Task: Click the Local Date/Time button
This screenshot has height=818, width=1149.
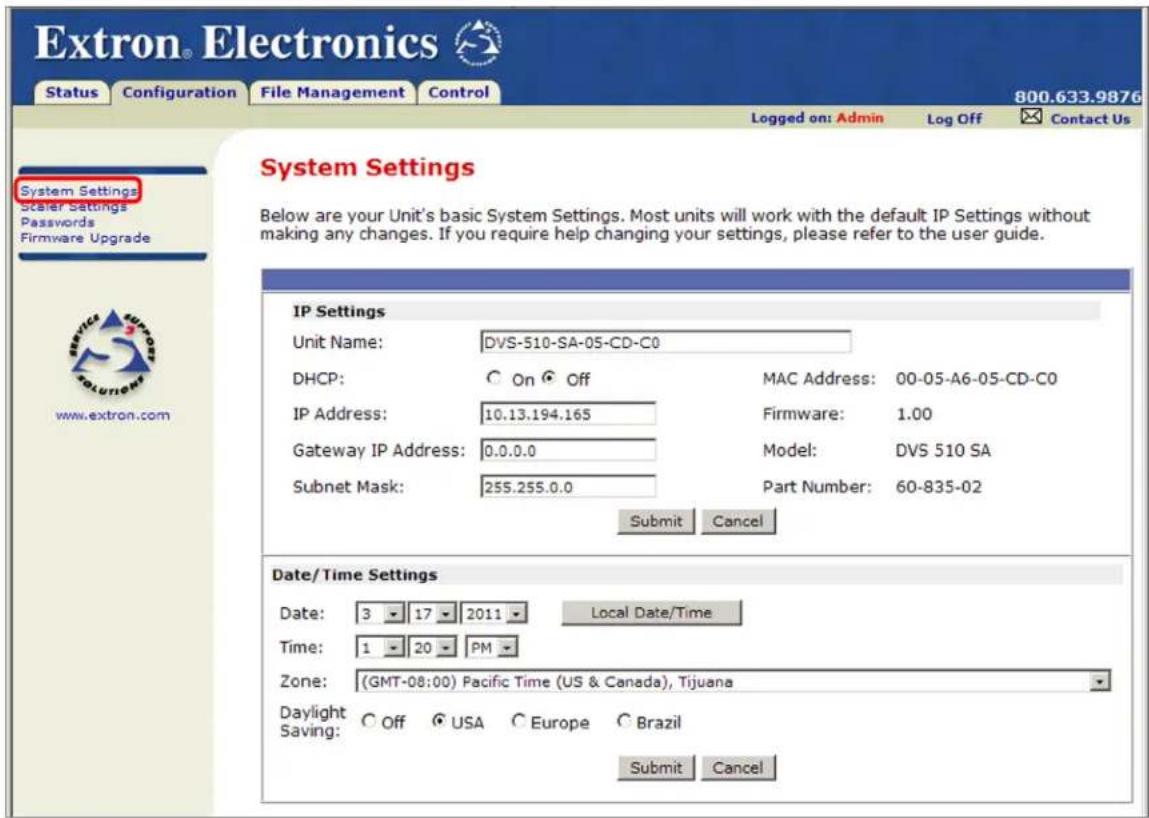Action: click(x=651, y=613)
